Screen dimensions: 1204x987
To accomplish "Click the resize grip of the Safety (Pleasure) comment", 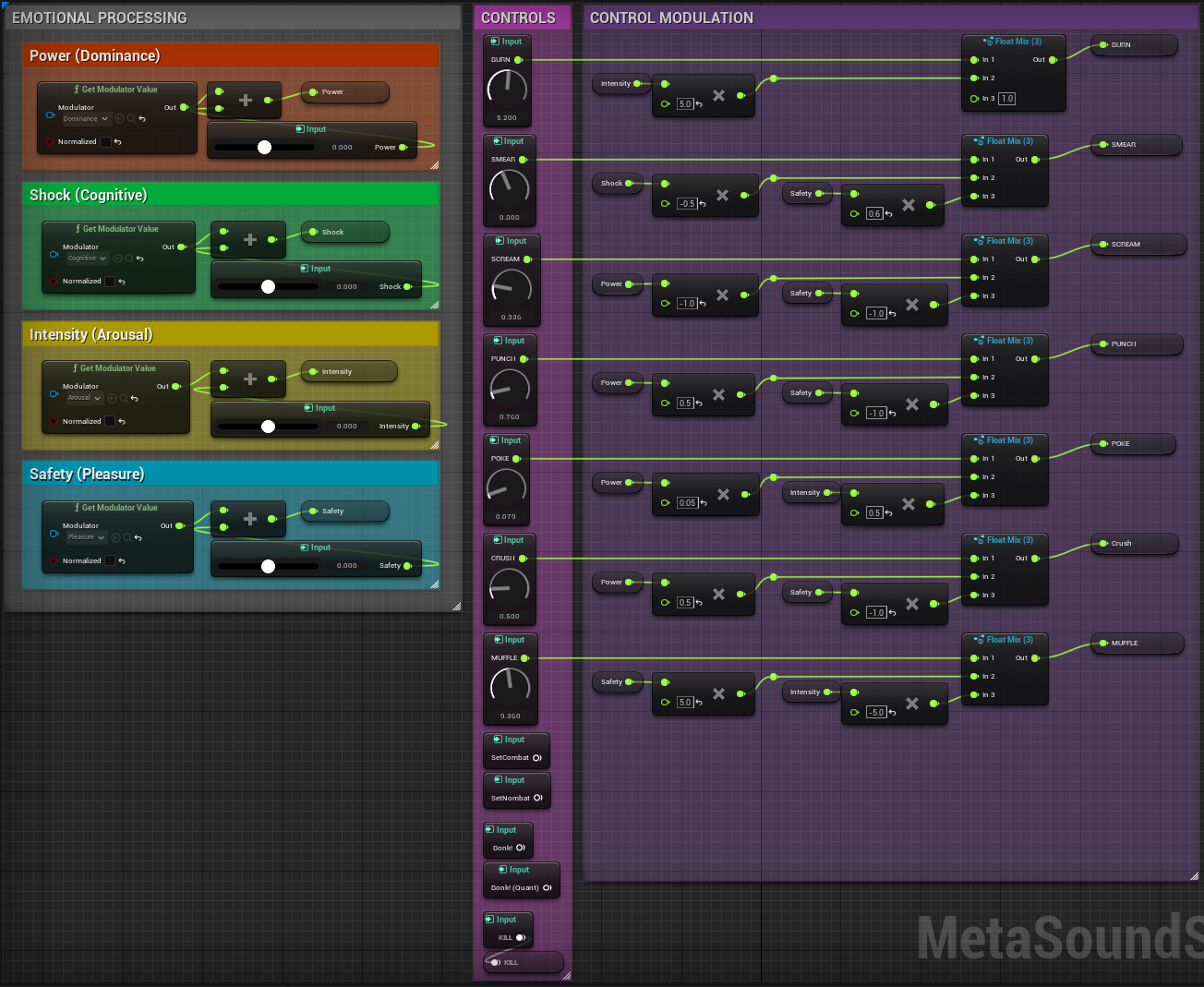I will click(x=434, y=584).
